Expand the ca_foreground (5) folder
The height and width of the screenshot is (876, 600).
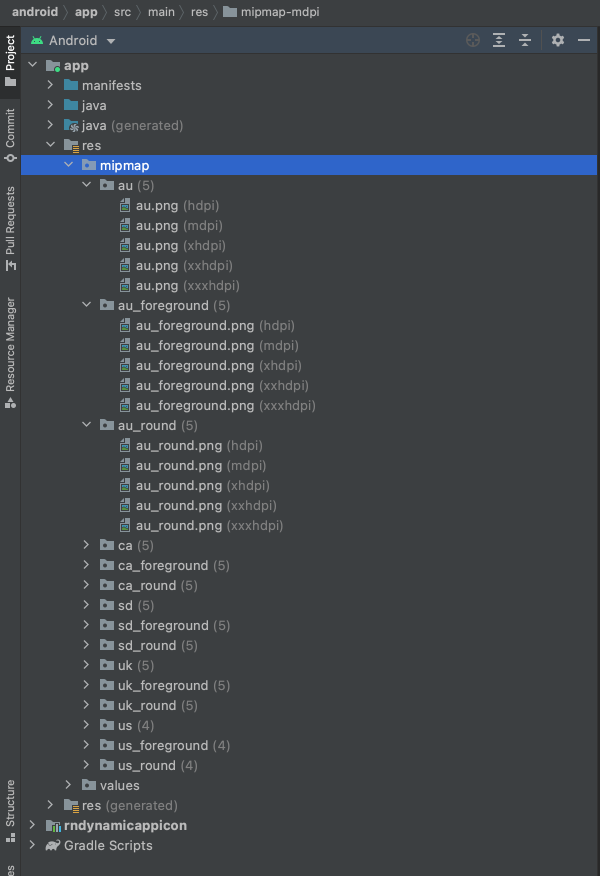coord(87,565)
